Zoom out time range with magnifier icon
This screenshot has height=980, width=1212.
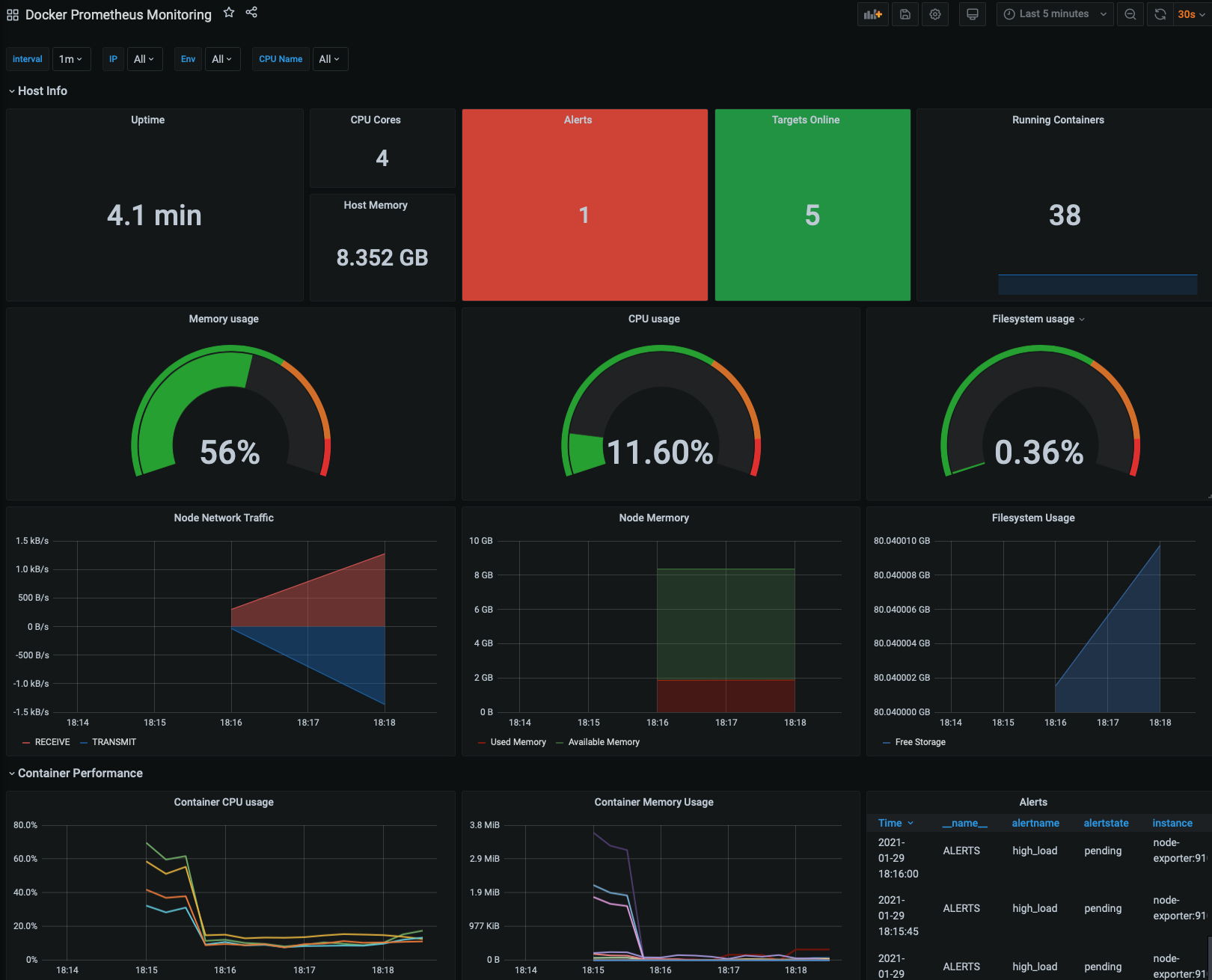(1130, 14)
